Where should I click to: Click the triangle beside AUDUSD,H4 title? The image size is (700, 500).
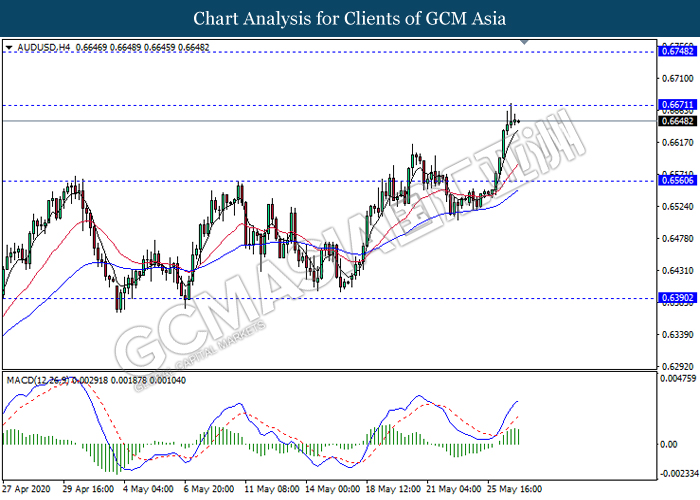click(9, 47)
